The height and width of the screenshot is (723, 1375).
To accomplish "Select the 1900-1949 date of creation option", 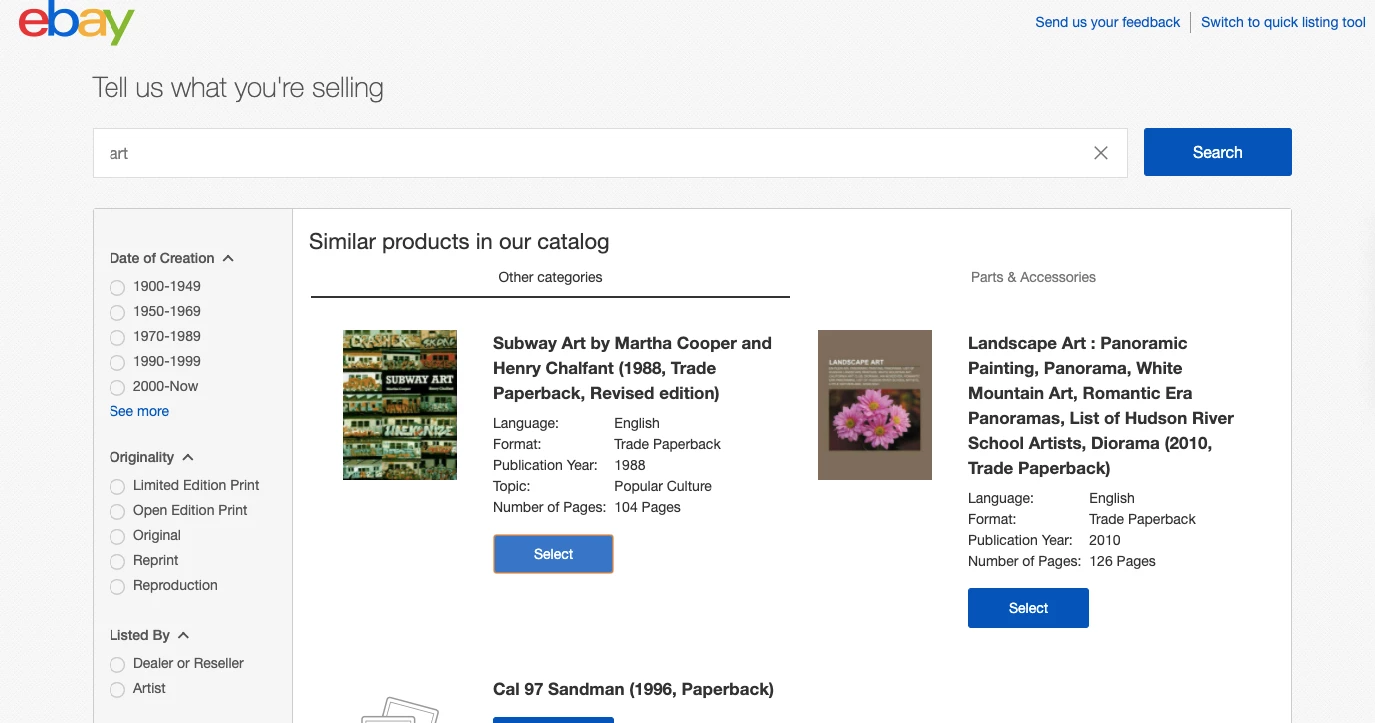I will (118, 287).
